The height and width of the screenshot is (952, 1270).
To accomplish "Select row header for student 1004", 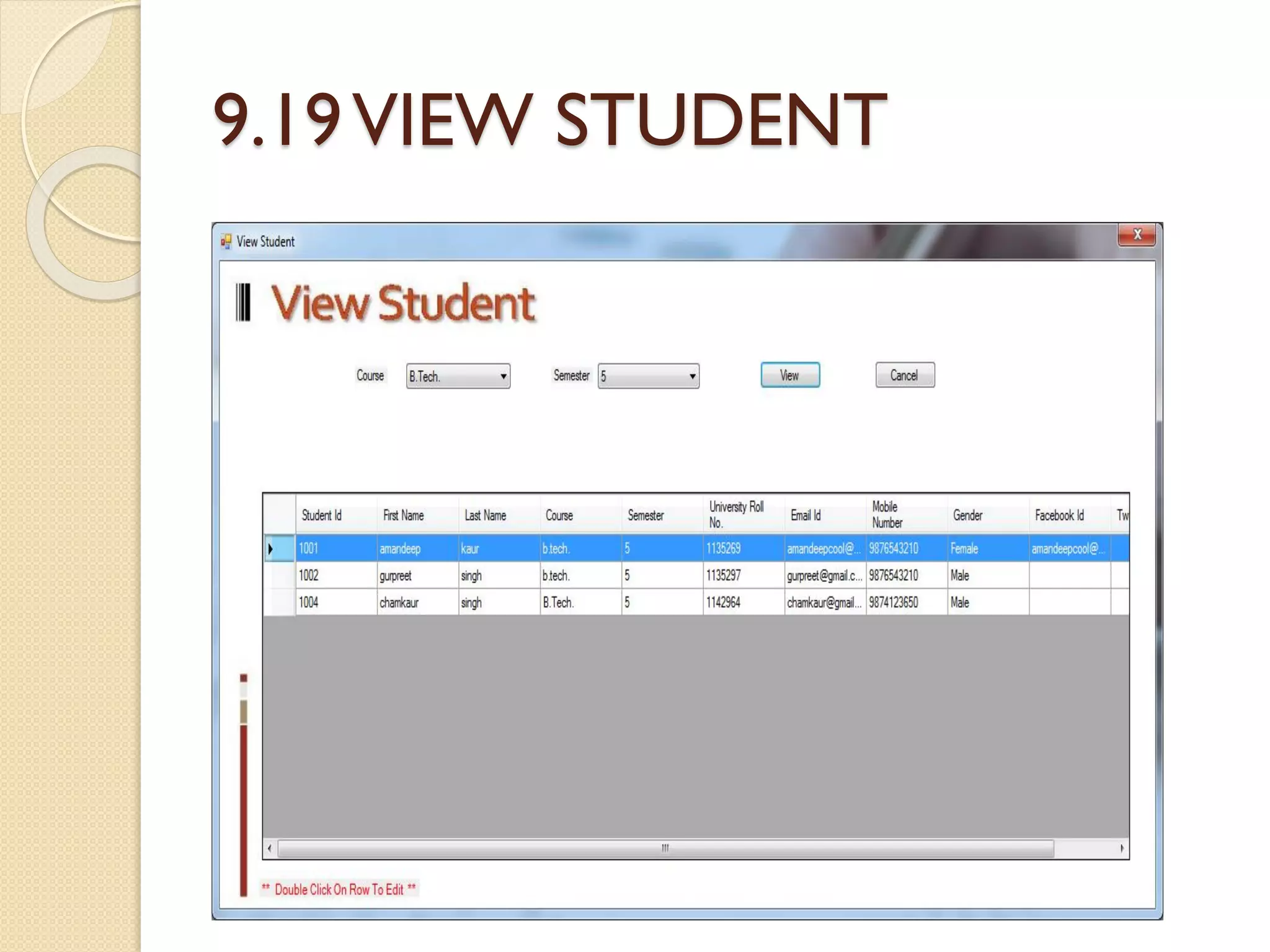I will click(x=279, y=602).
